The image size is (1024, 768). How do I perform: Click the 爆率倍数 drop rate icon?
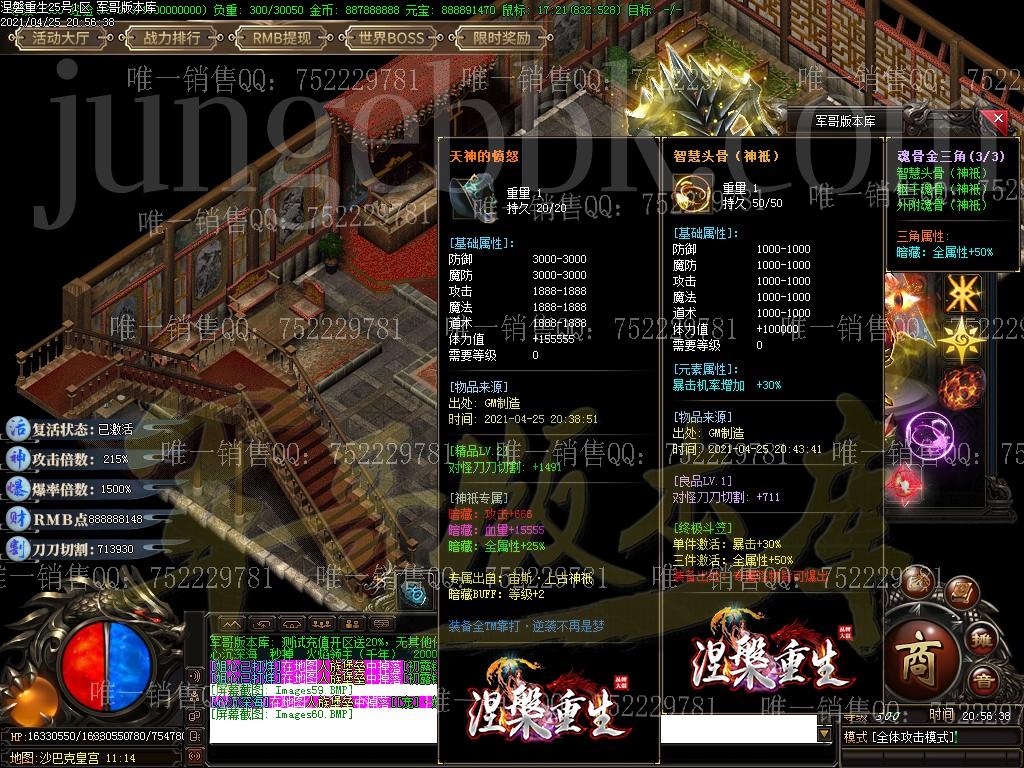17,489
